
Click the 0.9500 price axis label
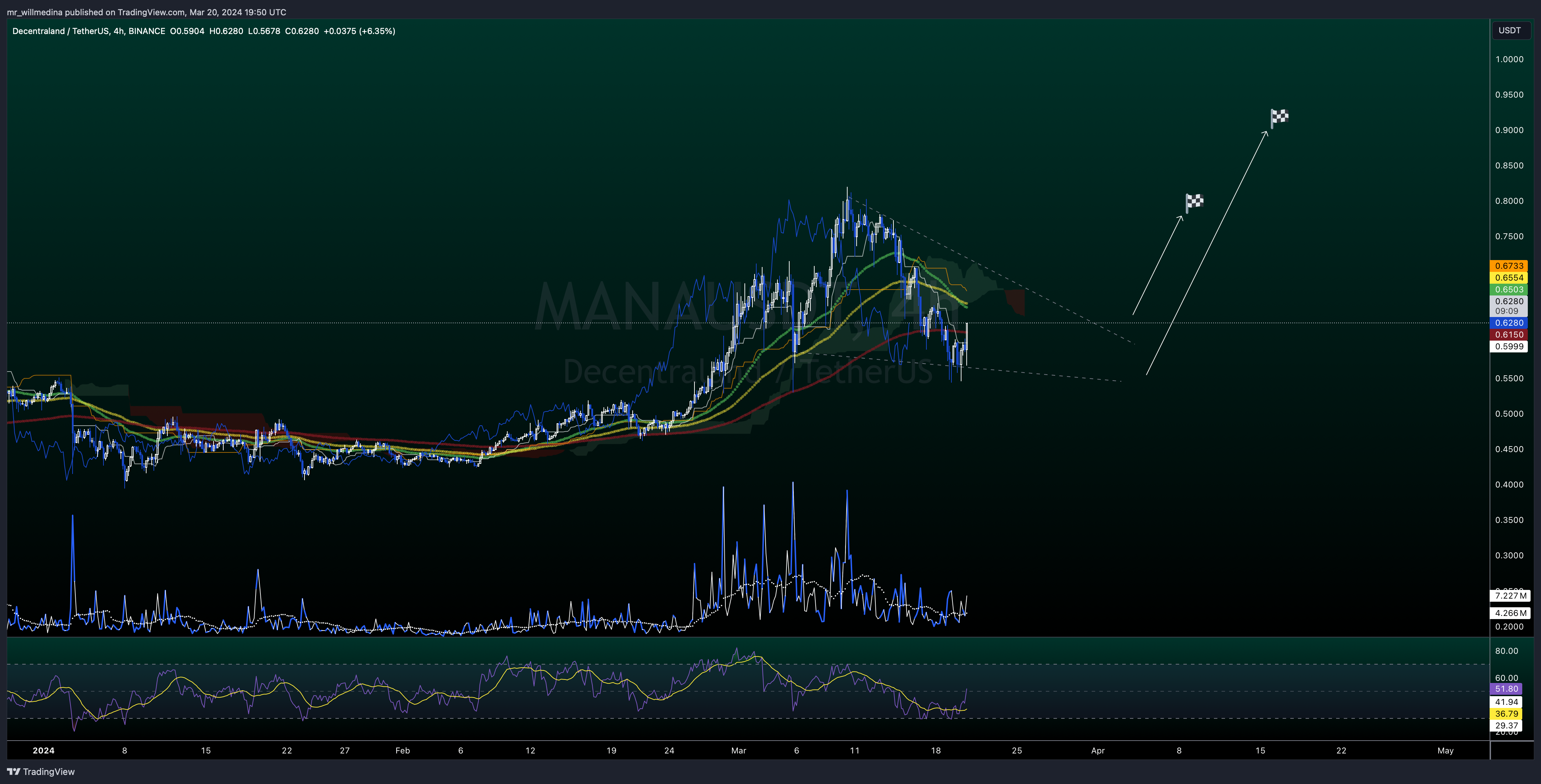pos(1509,95)
